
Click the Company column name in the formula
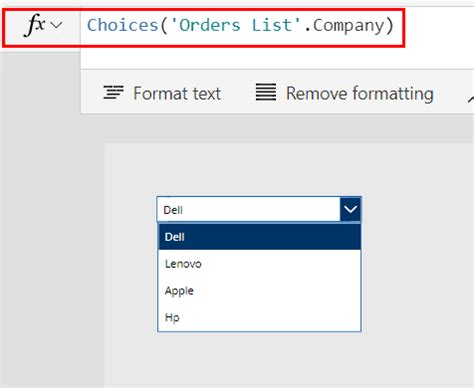pyautogui.click(x=348, y=26)
